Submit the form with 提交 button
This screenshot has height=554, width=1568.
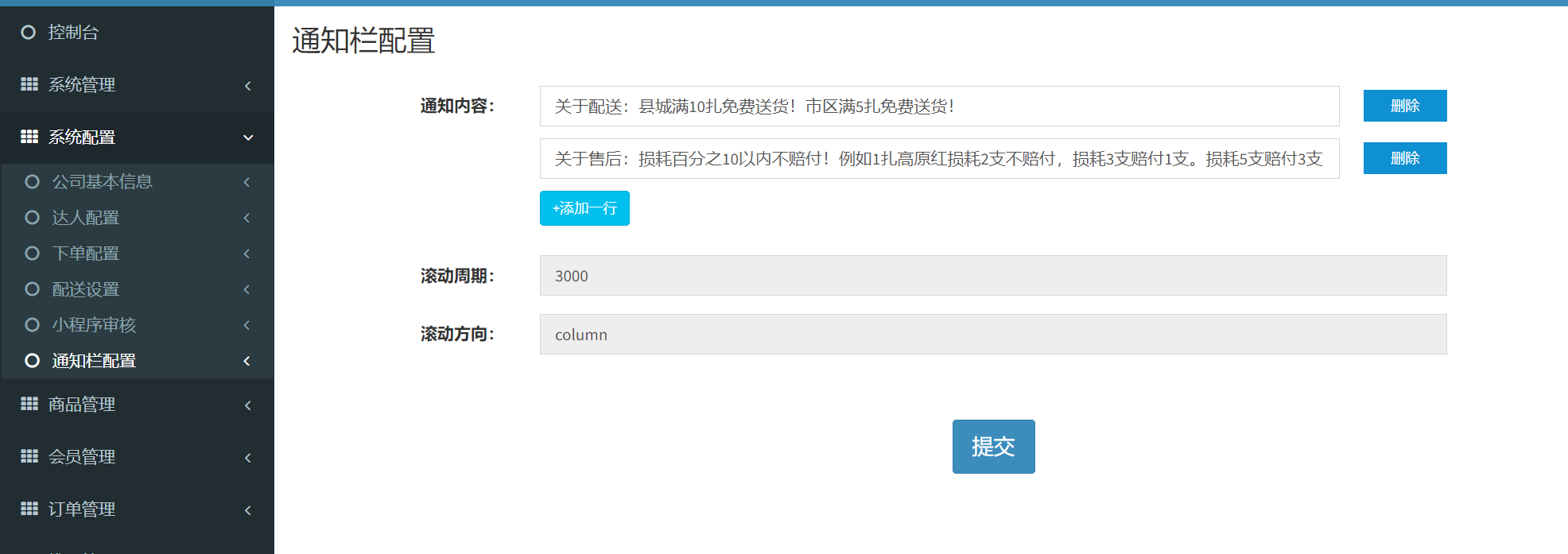click(x=993, y=447)
